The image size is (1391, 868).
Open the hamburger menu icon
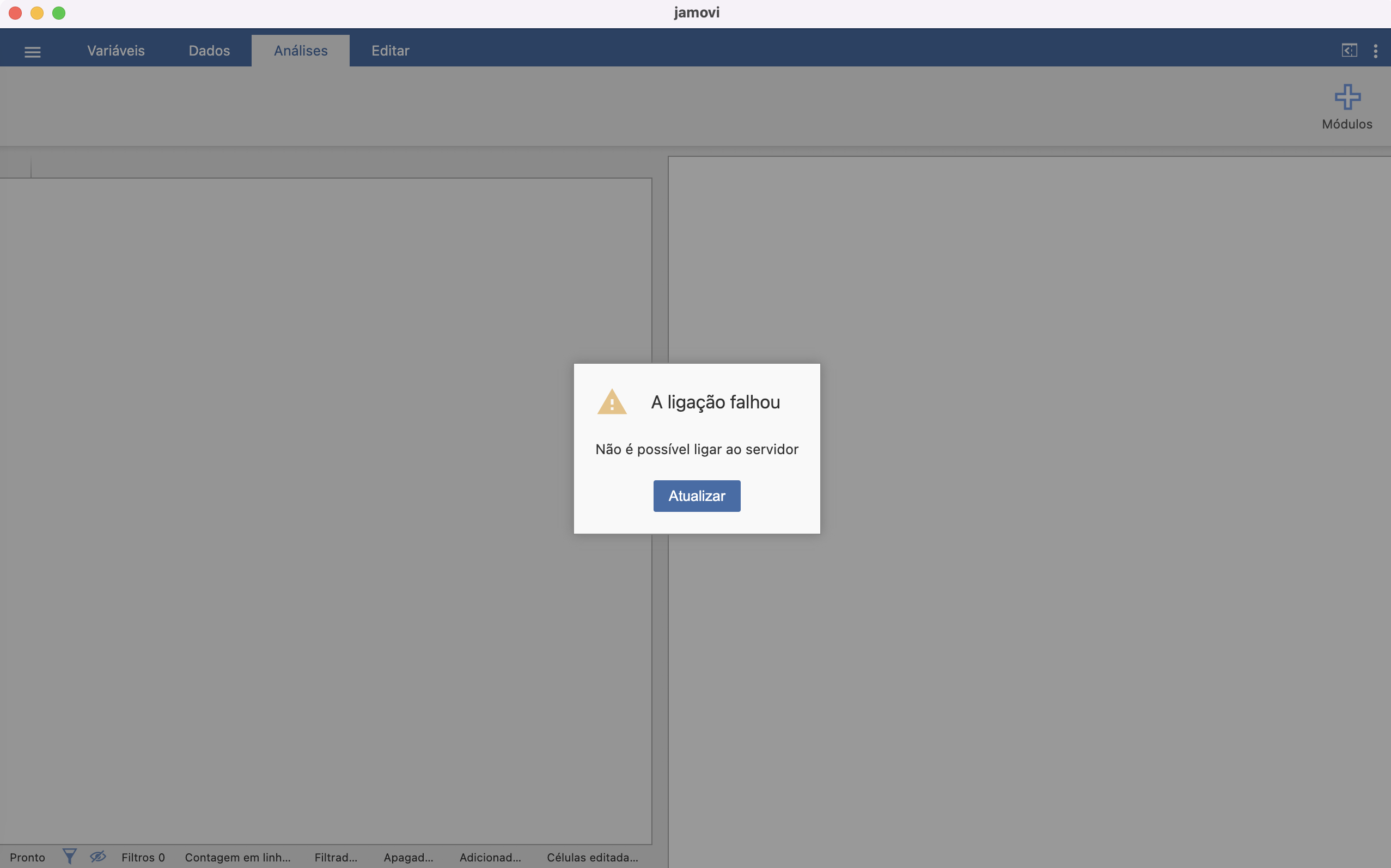[x=32, y=50]
